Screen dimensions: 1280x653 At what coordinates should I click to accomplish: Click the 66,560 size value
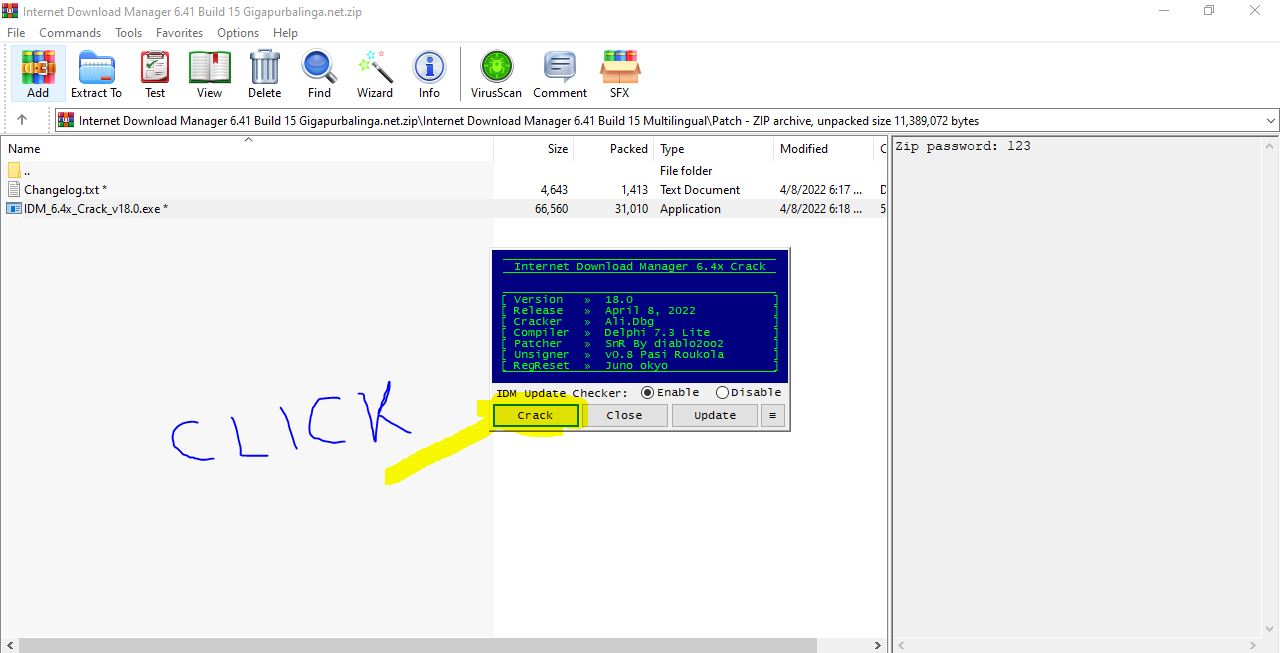tap(551, 208)
